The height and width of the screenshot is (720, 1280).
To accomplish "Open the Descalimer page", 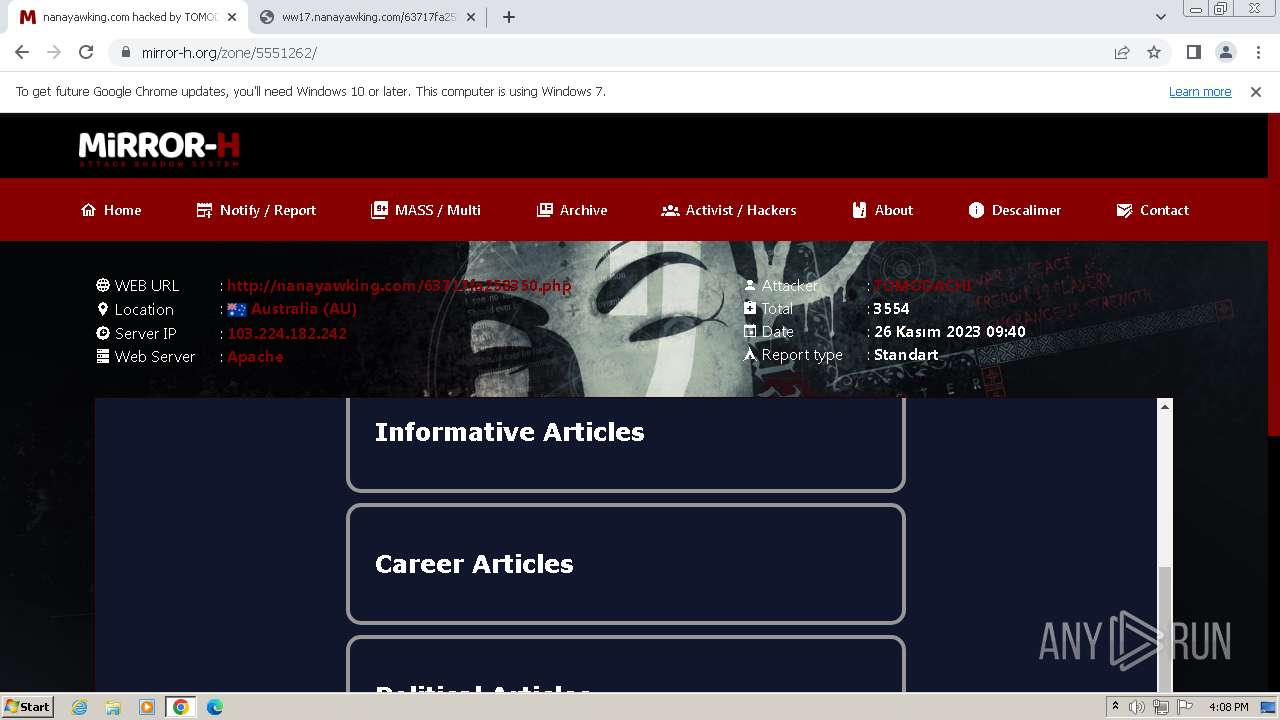I will (x=1015, y=210).
